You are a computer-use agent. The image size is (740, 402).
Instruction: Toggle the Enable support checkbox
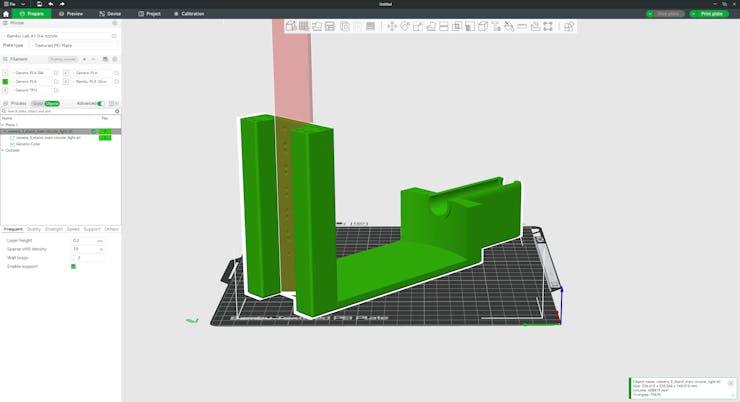pyautogui.click(x=73, y=267)
